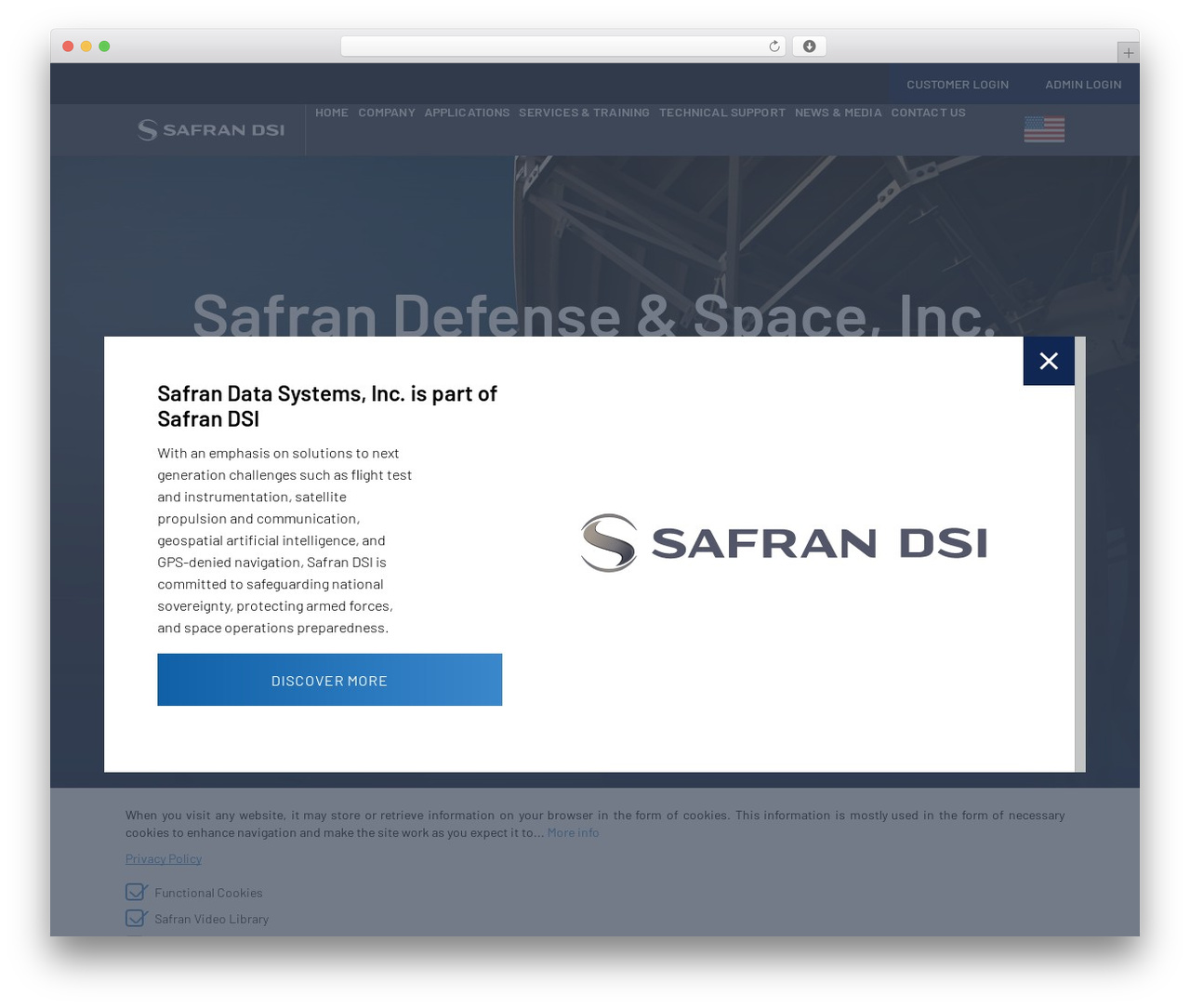Click the large Safran DSI logo in popup
The width and height of the screenshot is (1190, 1008).
click(x=783, y=543)
